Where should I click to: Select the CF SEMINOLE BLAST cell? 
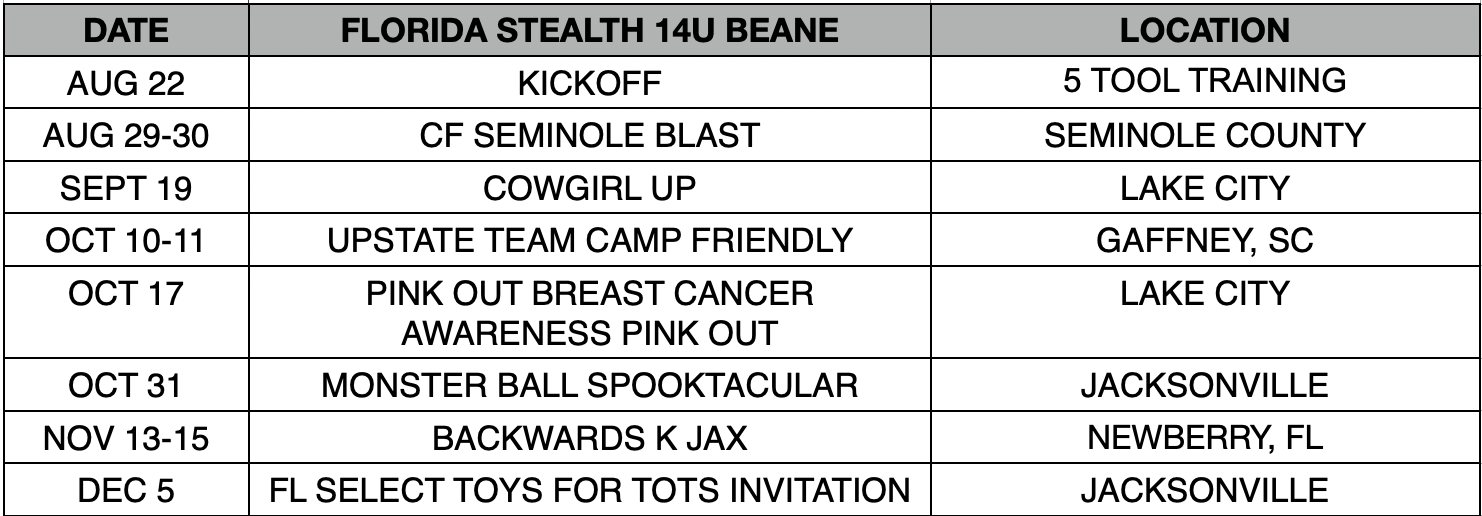590,136
